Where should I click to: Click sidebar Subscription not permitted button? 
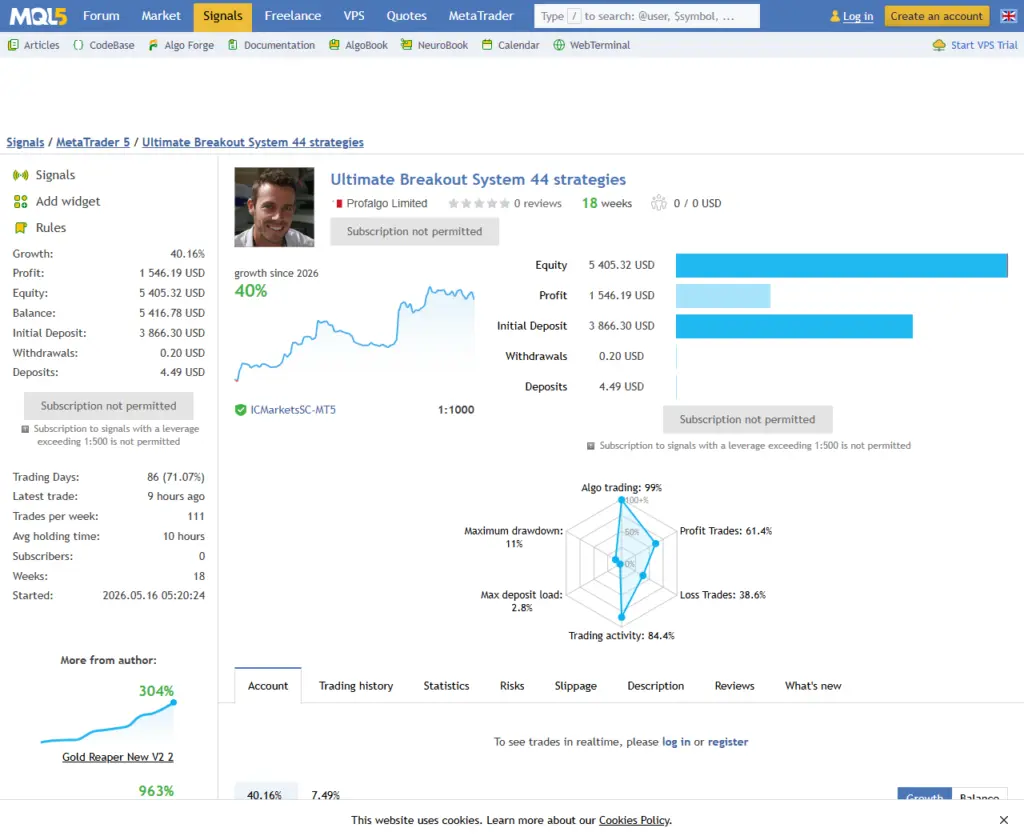108,406
